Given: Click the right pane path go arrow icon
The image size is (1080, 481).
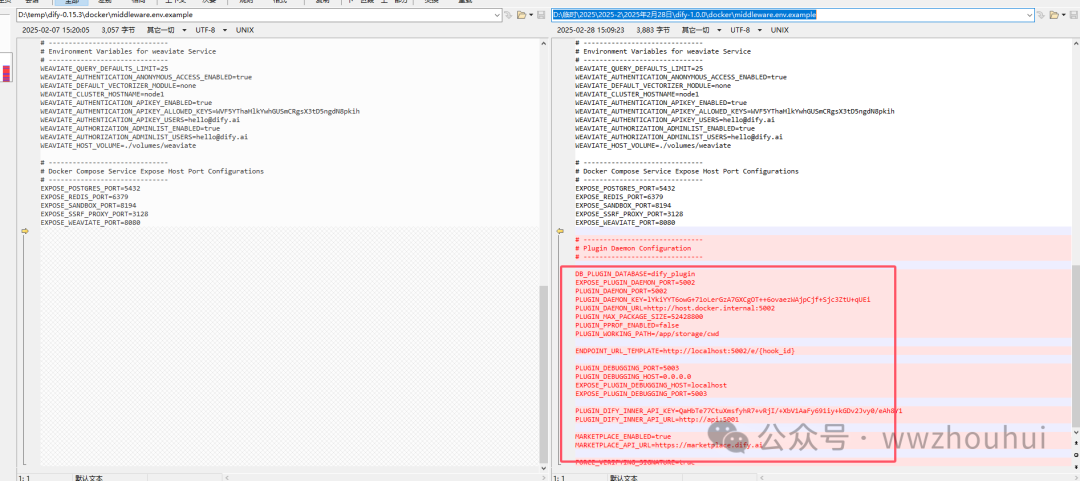Looking at the screenshot, I should point(1041,16).
